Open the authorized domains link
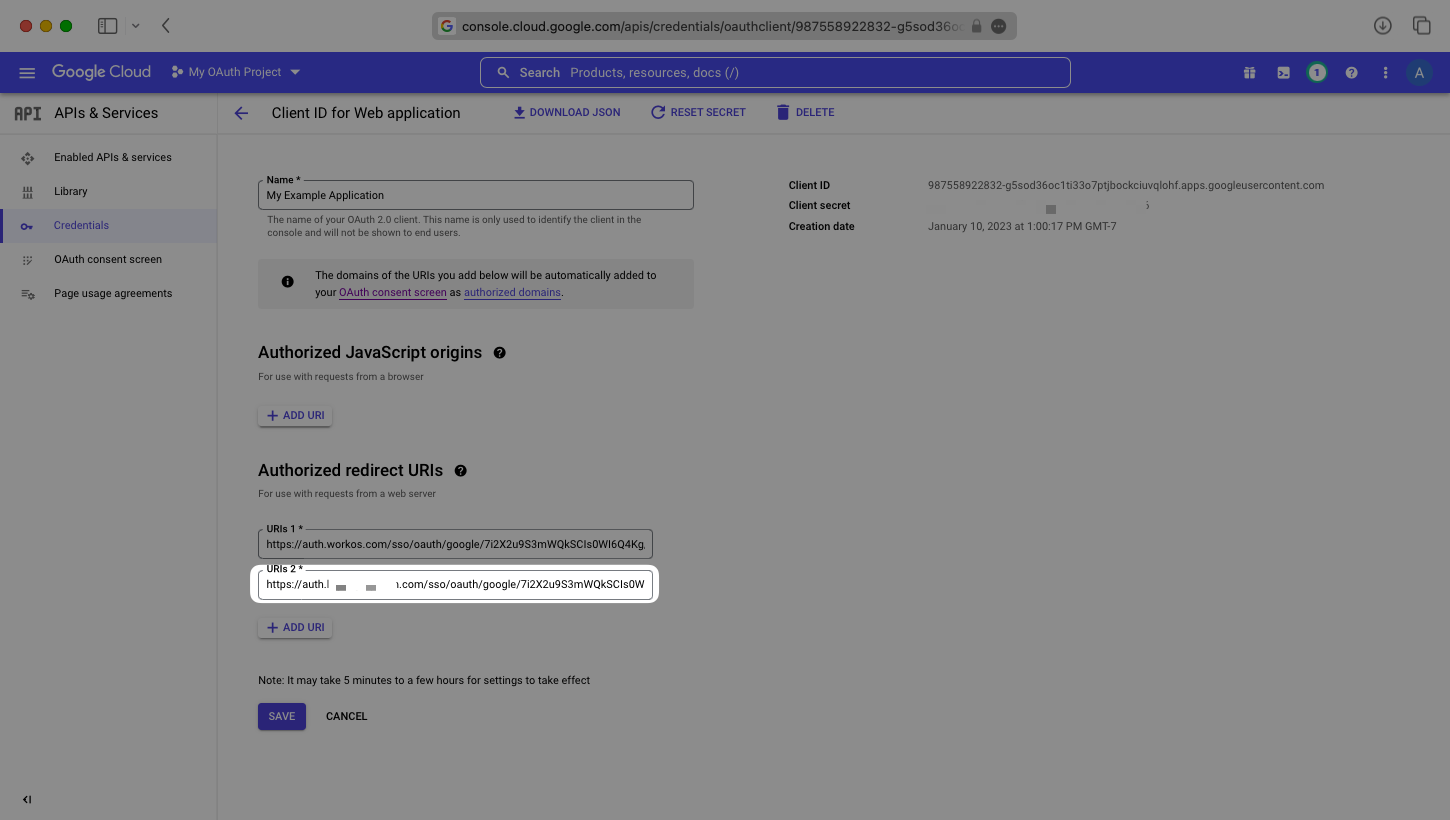Viewport: 1450px width, 820px height. (x=512, y=292)
